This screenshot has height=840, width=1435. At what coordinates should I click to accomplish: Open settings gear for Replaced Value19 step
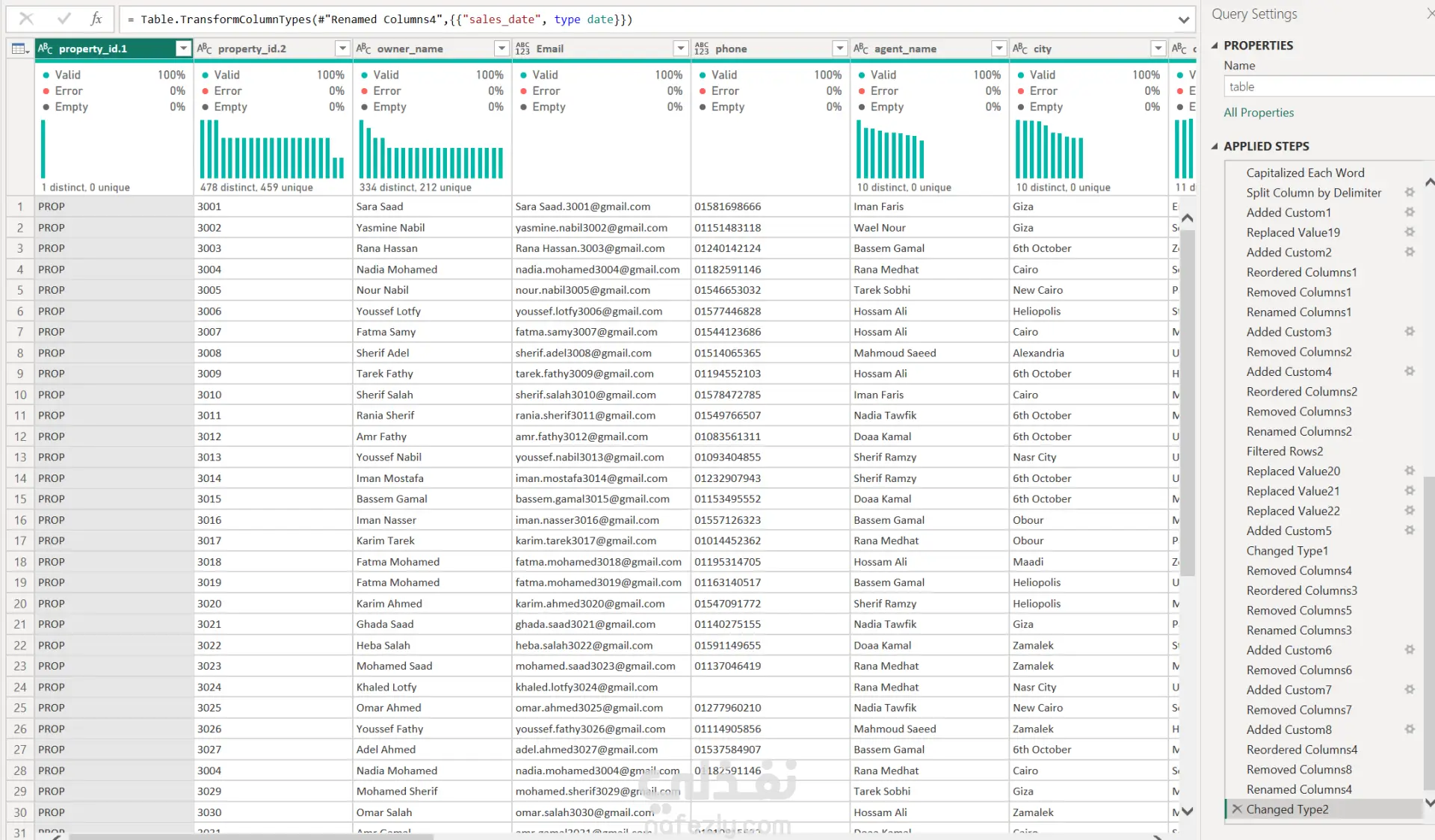click(1410, 232)
